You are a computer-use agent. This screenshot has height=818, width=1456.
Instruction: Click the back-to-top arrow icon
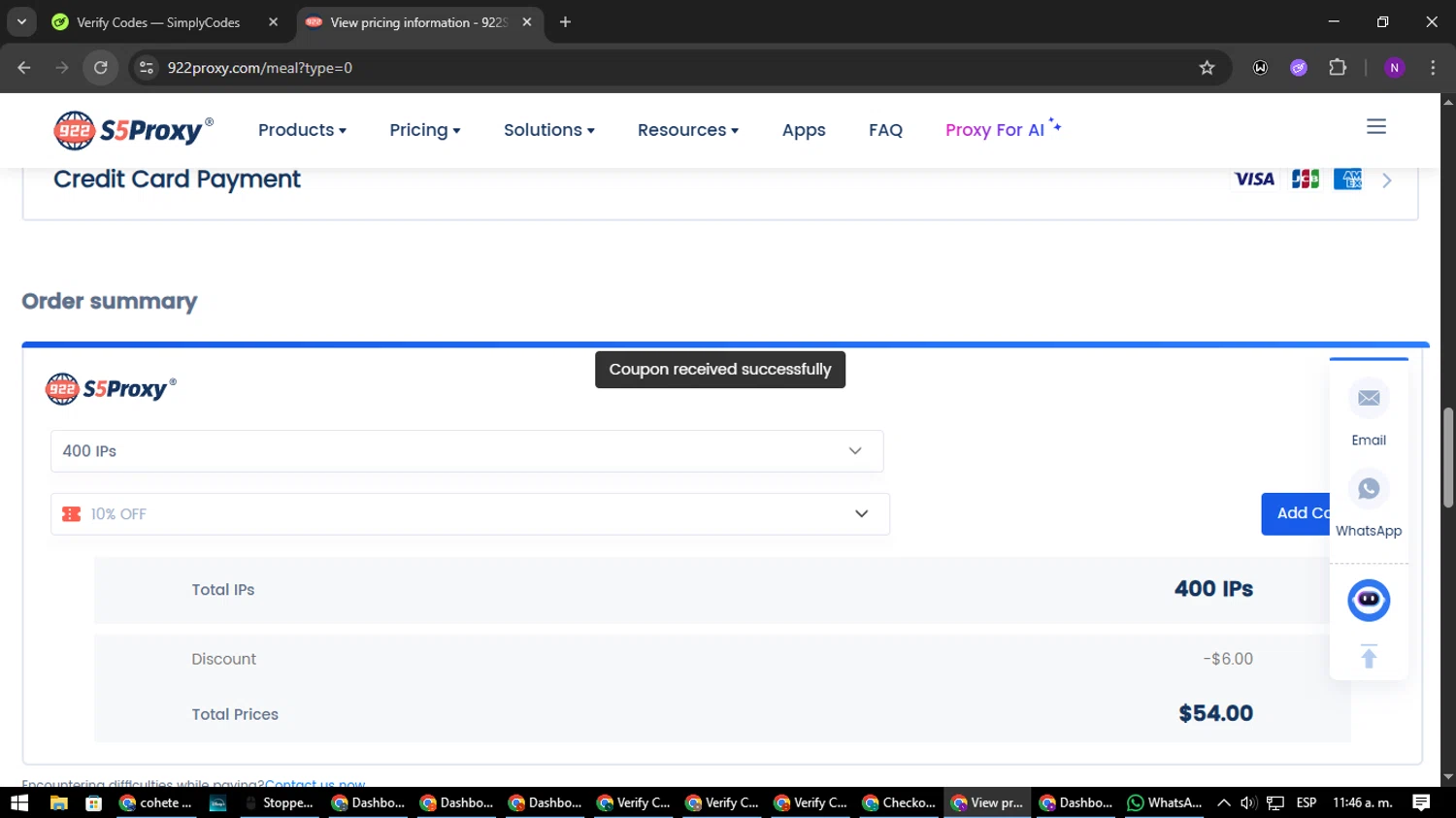[1369, 657]
